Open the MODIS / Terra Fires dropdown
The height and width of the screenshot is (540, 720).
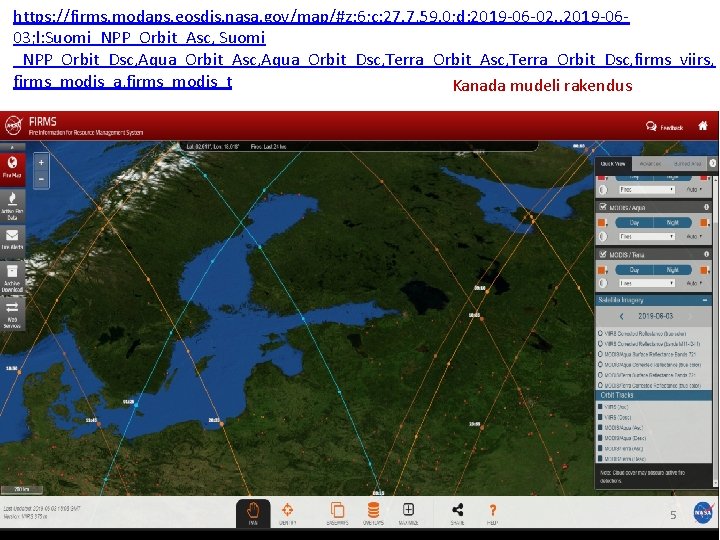[647, 283]
